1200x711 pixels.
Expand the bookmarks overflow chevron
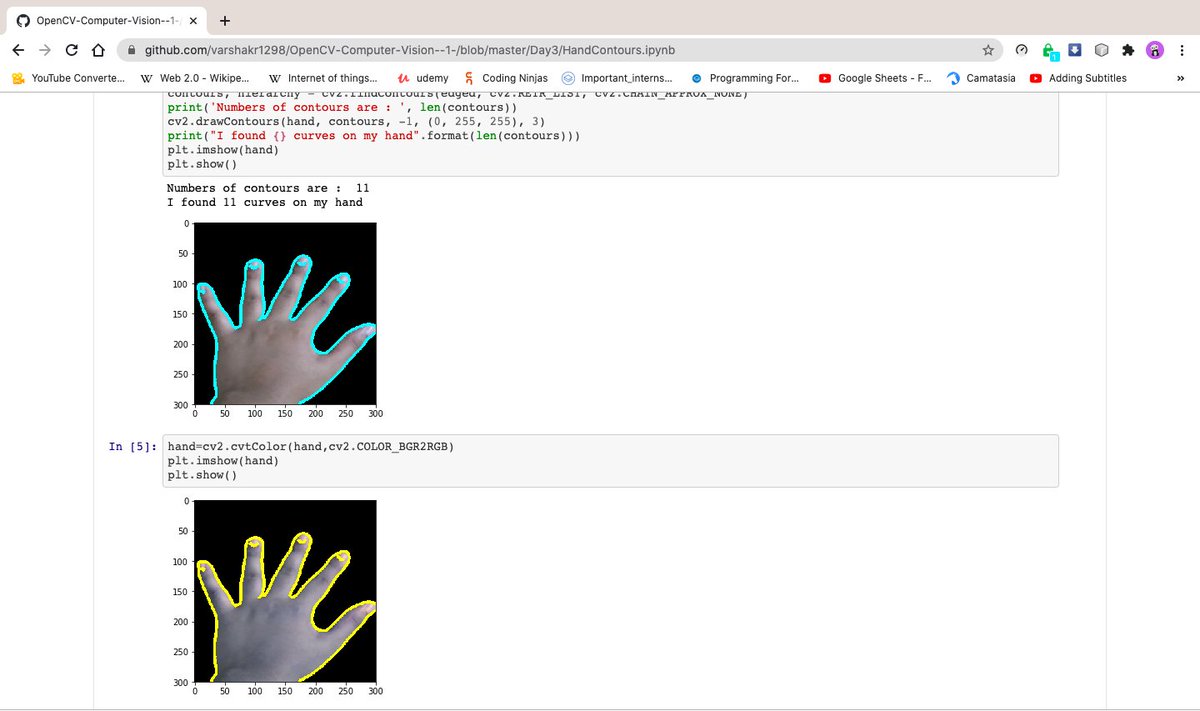pyautogui.click(x=1181, y=78)
